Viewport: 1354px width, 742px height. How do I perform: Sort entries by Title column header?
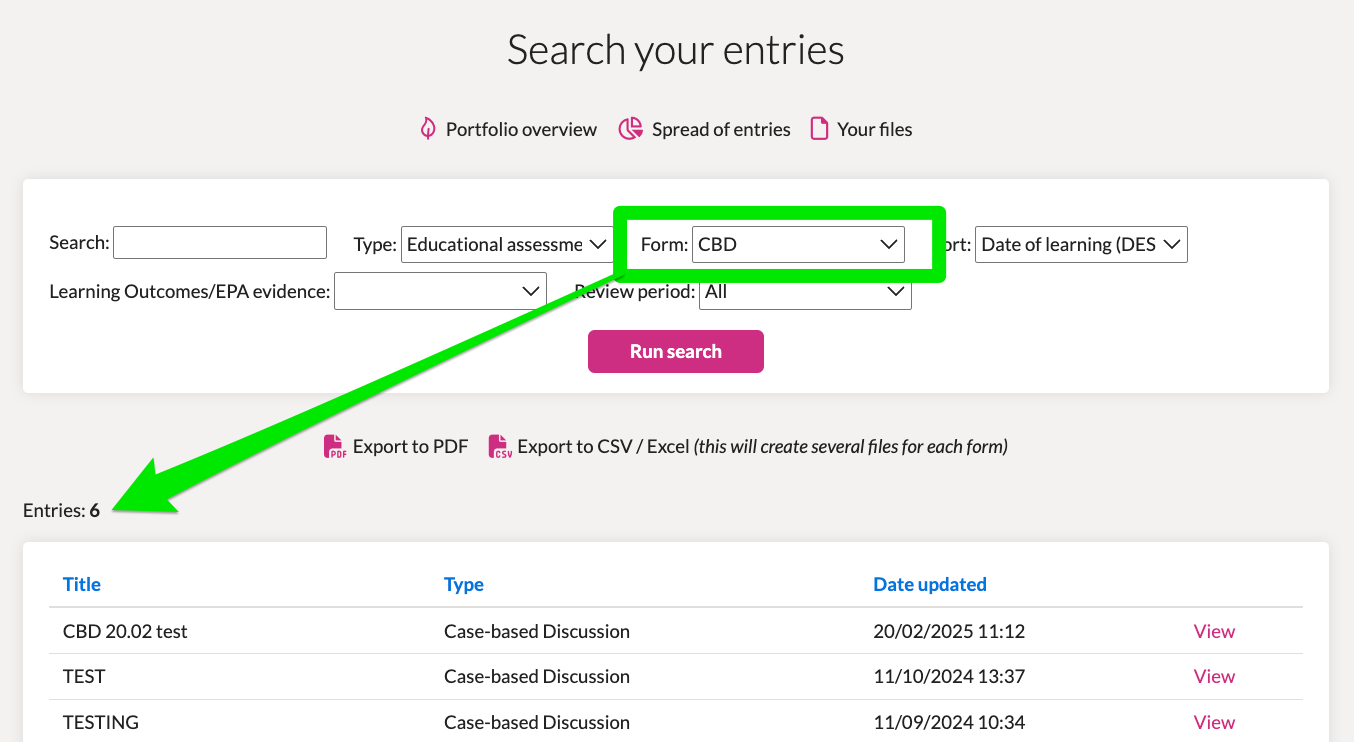[x=82, y=584]
